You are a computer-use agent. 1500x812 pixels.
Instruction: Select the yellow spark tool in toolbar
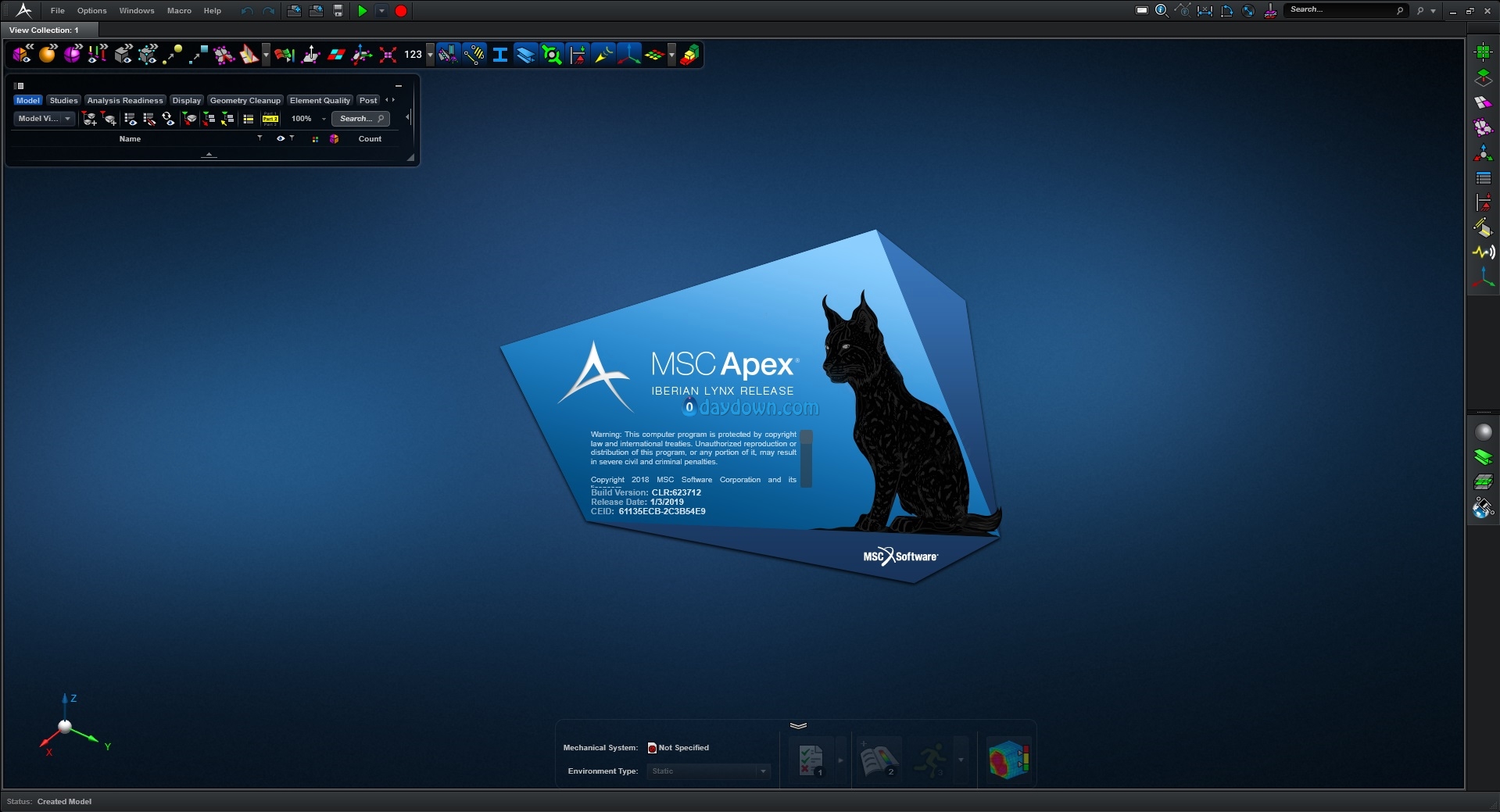click(603, 54)
